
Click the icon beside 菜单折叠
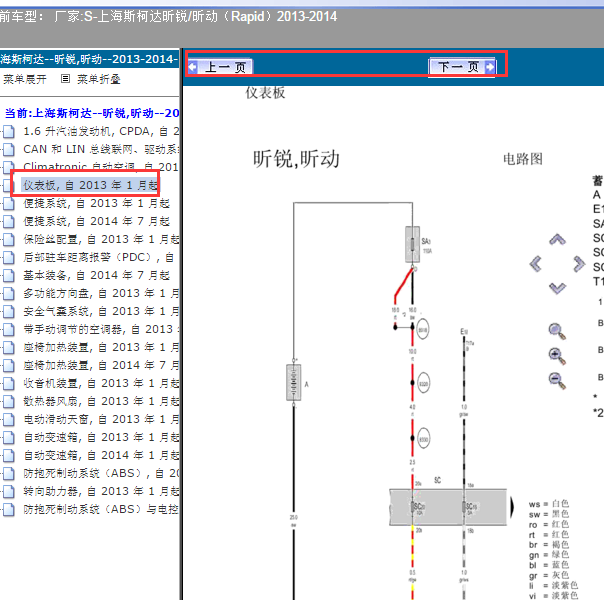click(65, 79)
